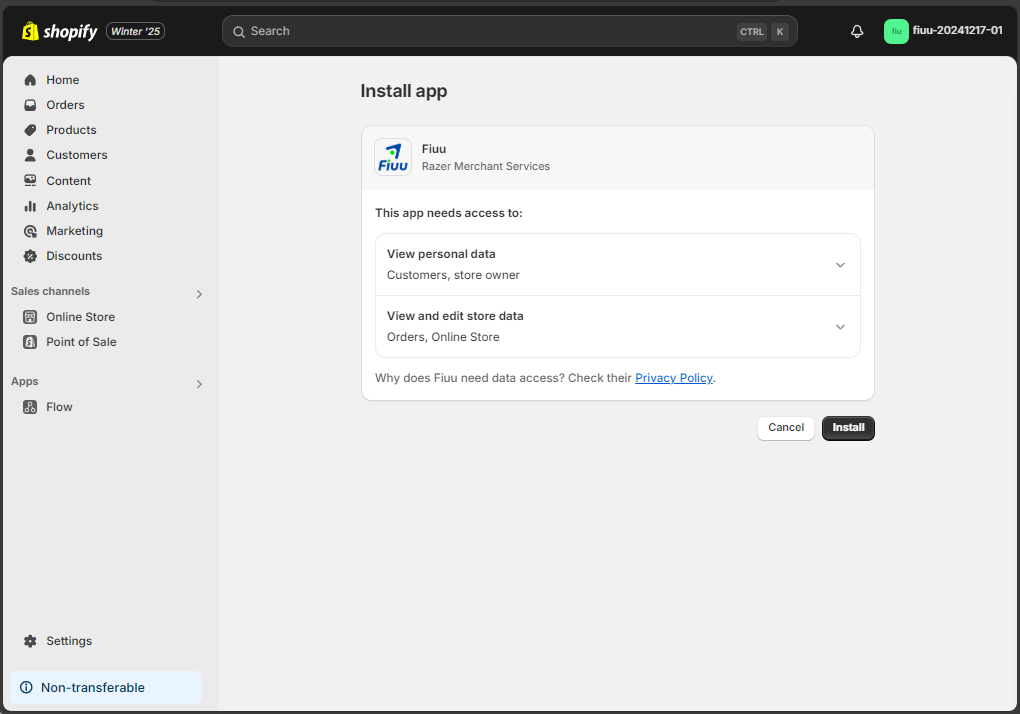Click the Marketing target icon

pyautogui.click(x=30, y=231)
